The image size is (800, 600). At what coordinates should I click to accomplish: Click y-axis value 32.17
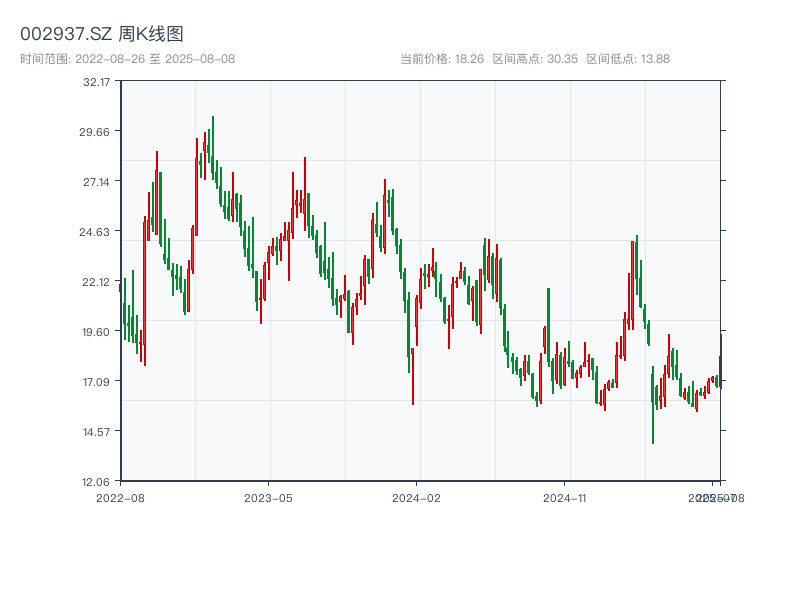(96, 82)
